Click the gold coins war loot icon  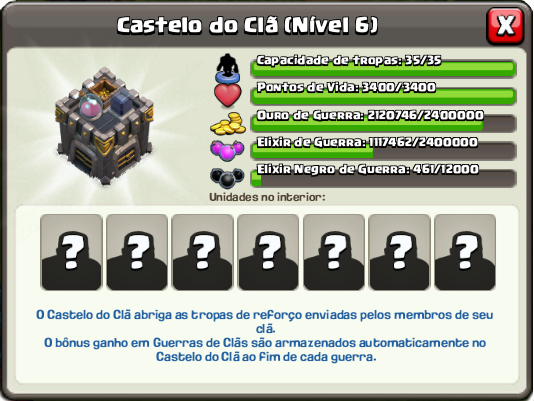click(228, 123)
